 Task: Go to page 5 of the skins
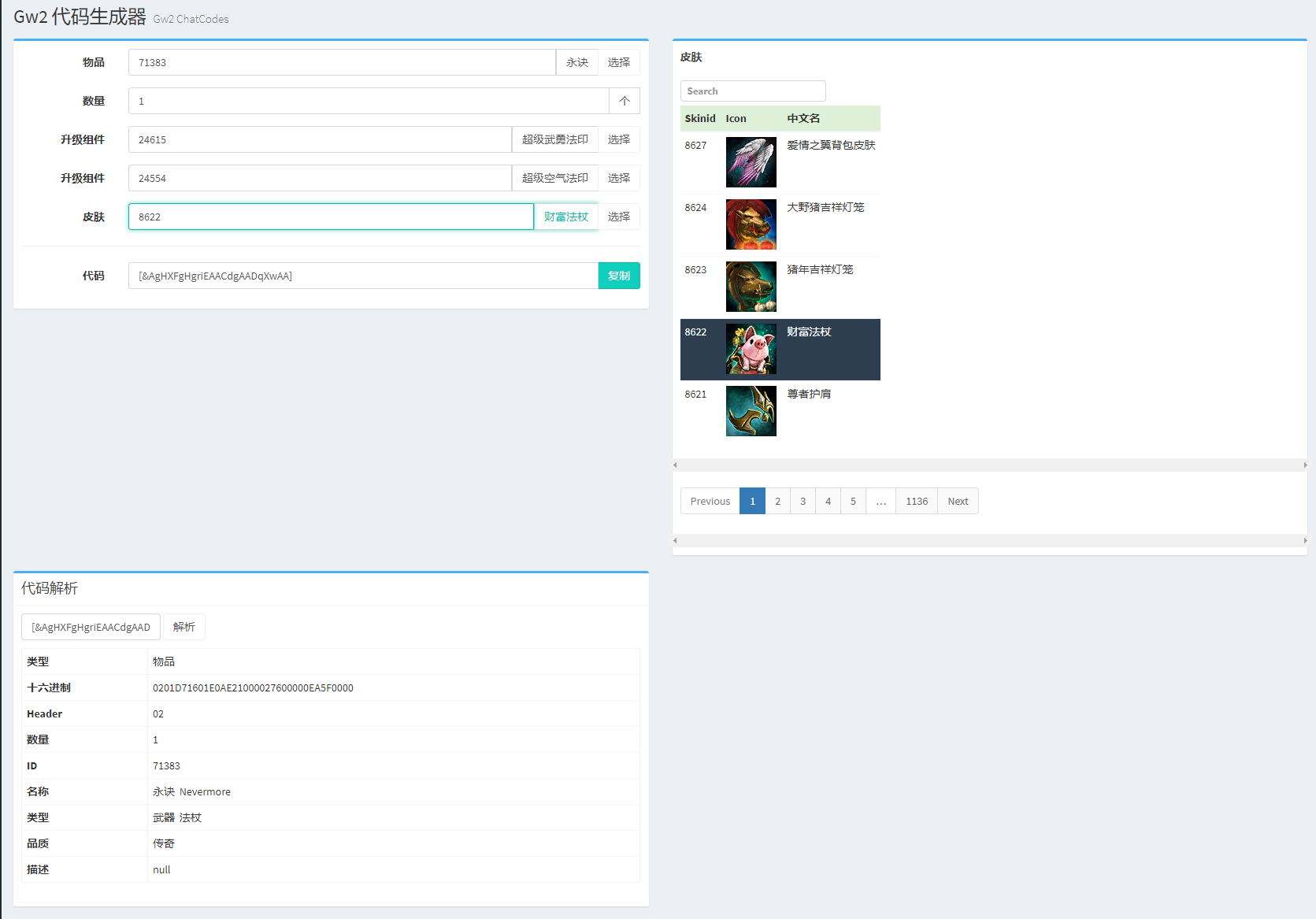coord(853,501)
